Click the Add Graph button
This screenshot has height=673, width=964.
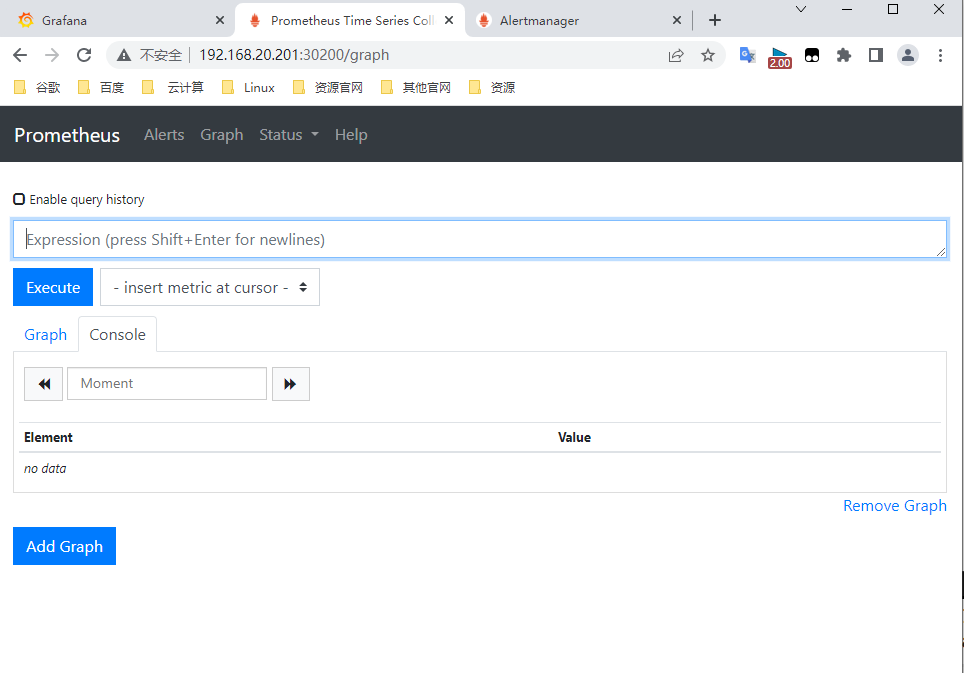(64, 546)
